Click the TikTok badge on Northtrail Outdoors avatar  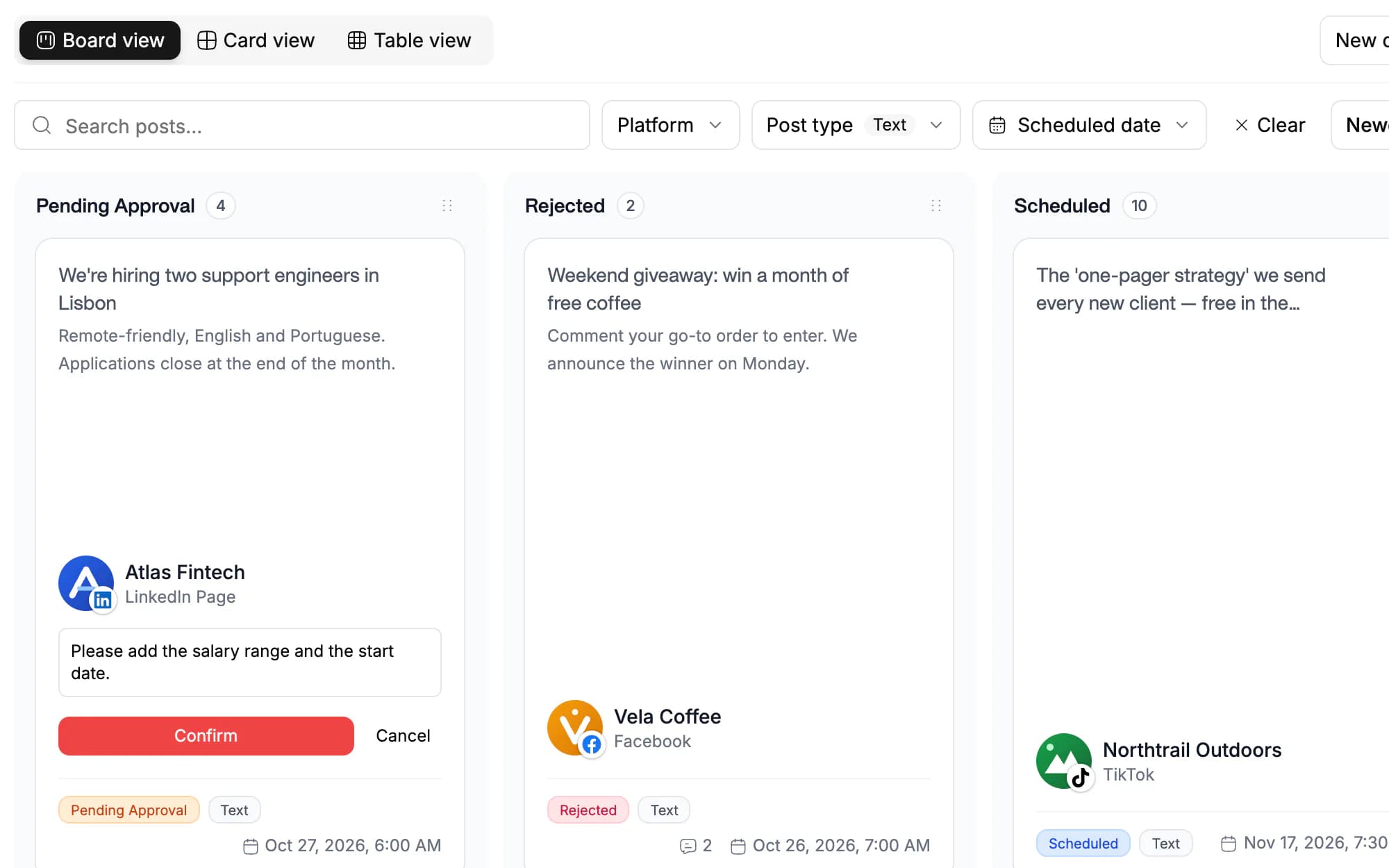click(1081, 778)
